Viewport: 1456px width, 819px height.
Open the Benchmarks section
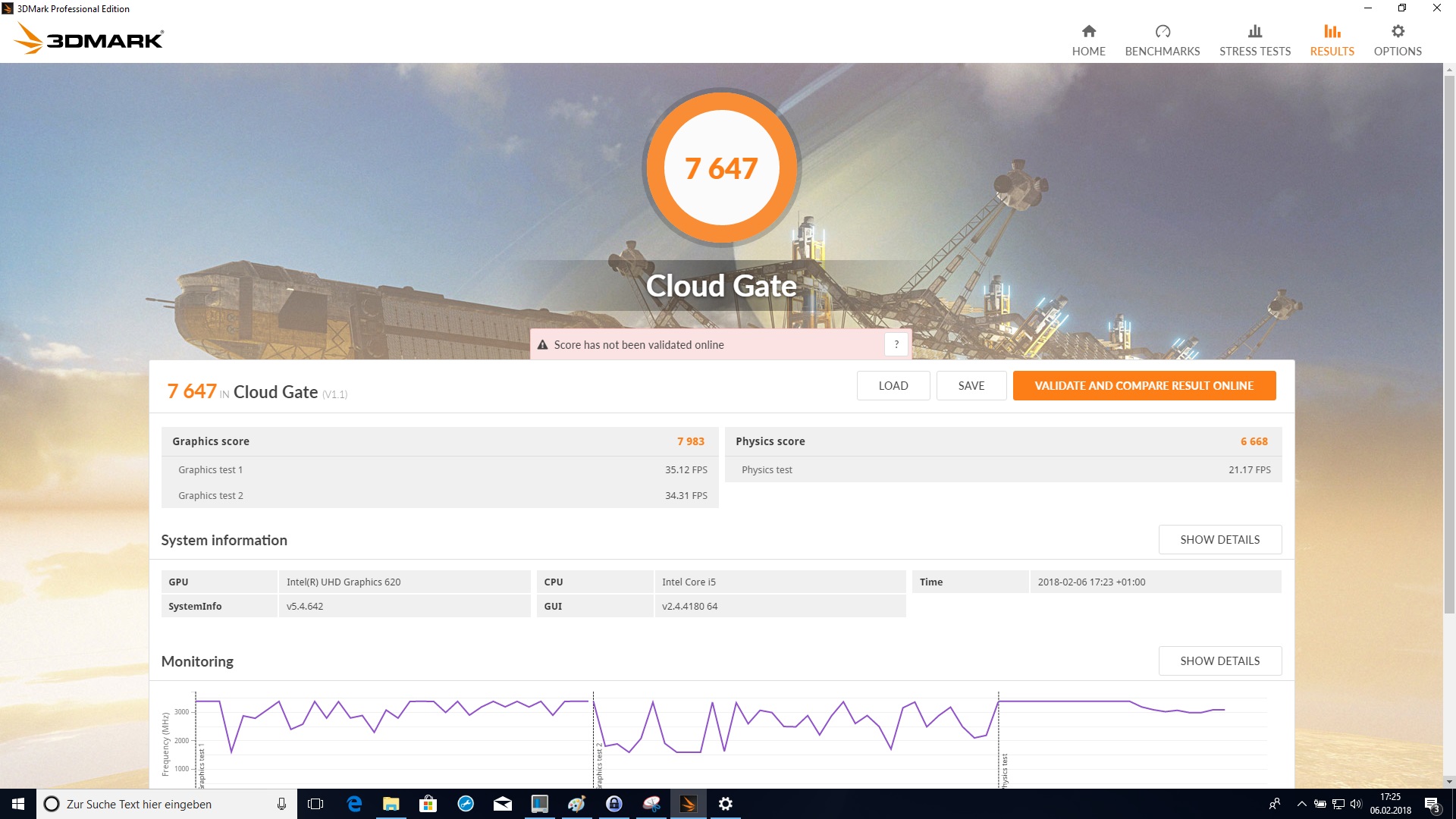pyautogui.click(x=1162, y=40)
